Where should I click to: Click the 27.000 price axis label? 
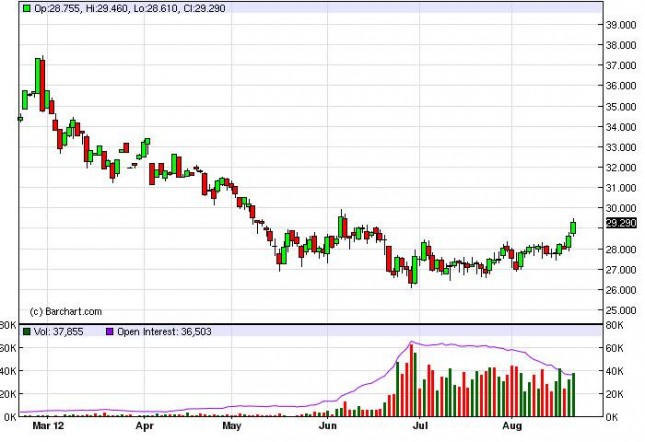(x=621, y=270)
